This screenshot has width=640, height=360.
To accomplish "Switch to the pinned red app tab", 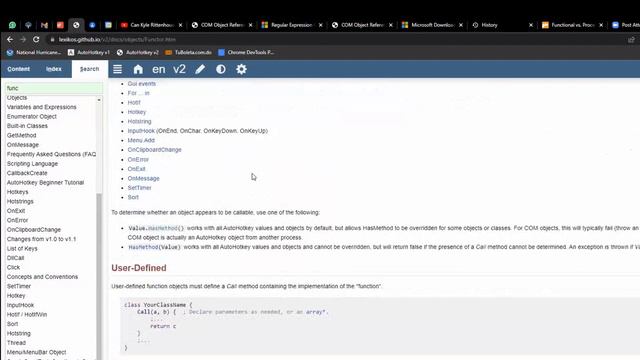I will [x=60, y=25].
